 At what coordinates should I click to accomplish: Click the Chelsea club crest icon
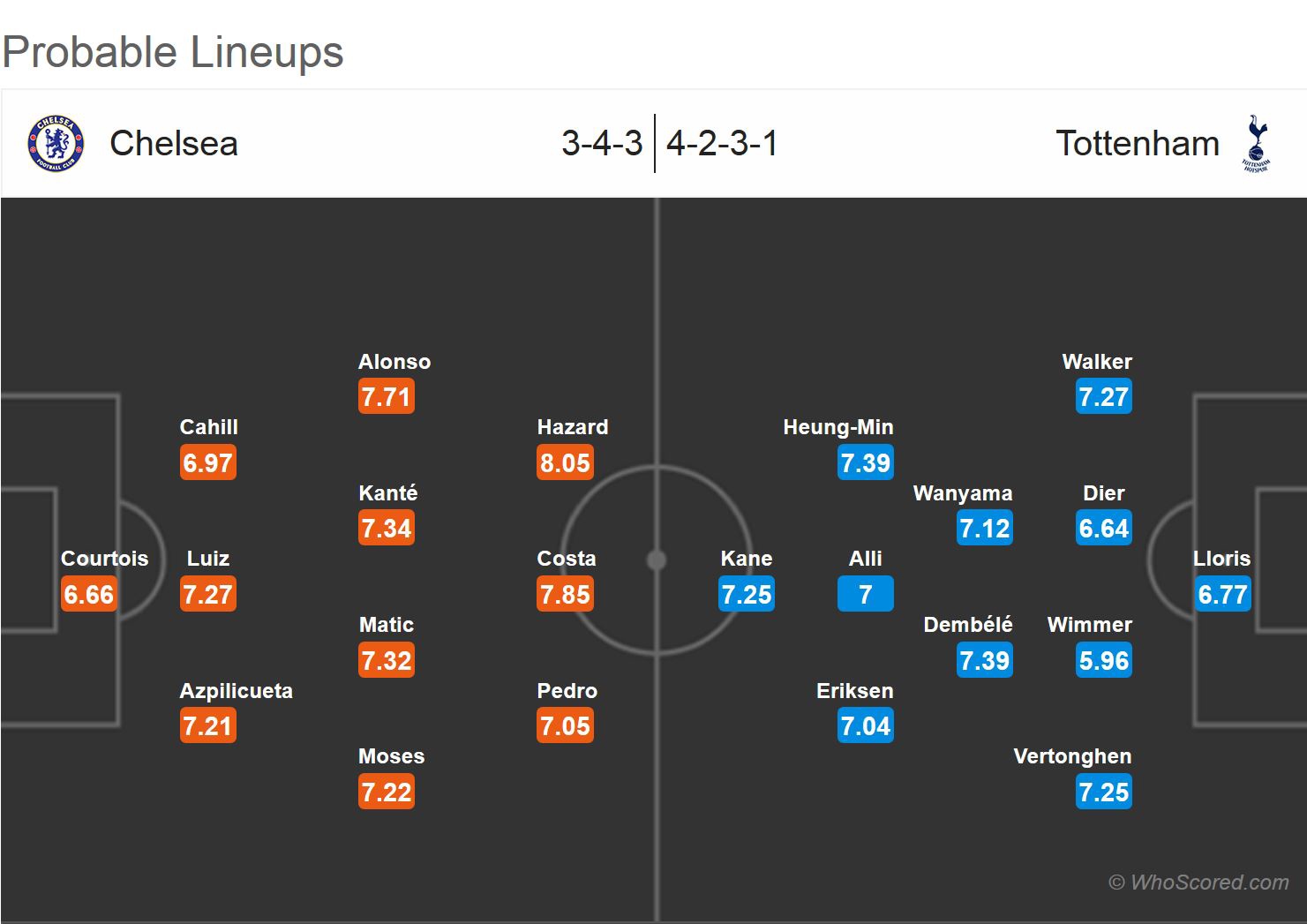click(55, 143)
